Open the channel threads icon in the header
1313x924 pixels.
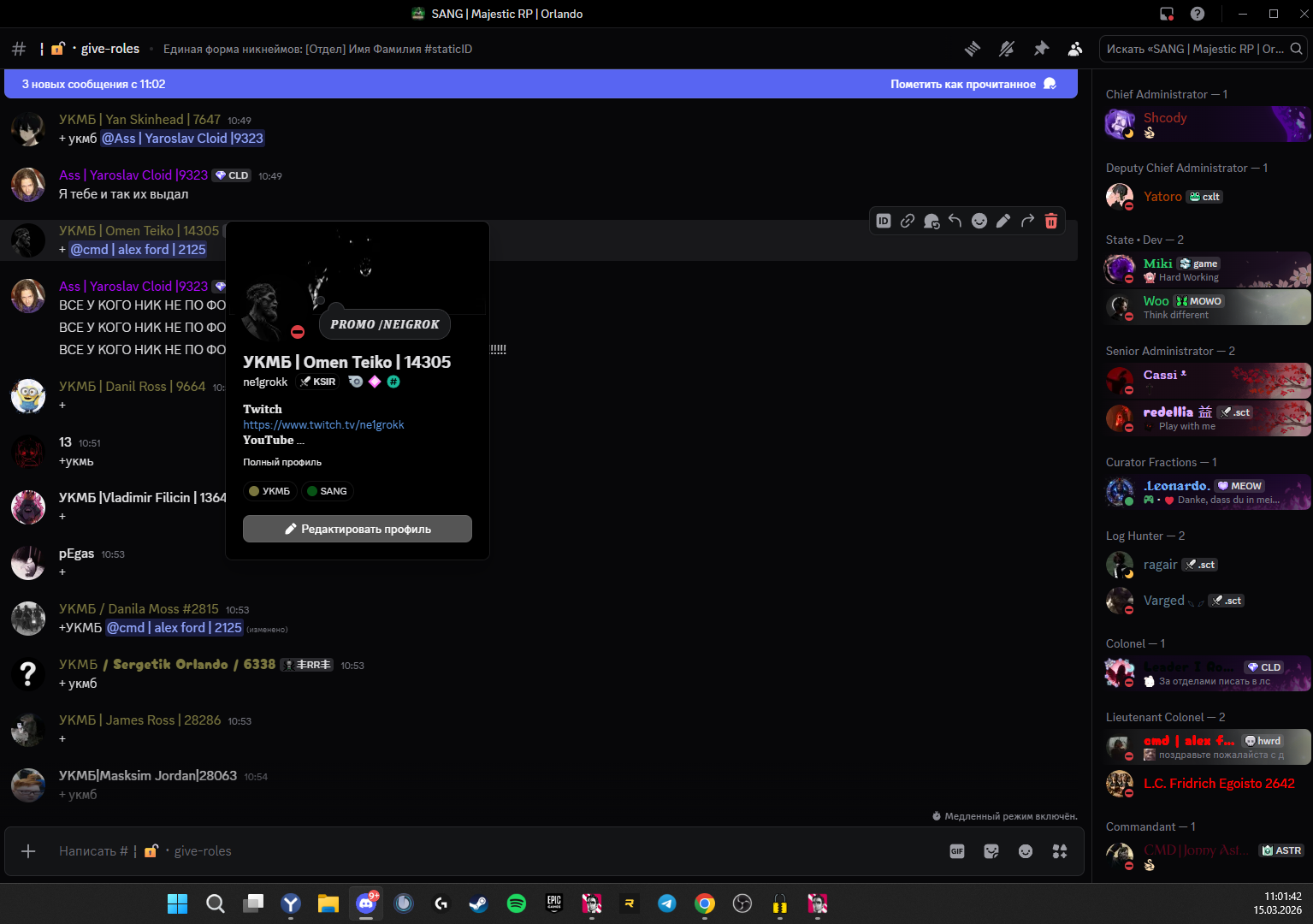coord(973,49)
